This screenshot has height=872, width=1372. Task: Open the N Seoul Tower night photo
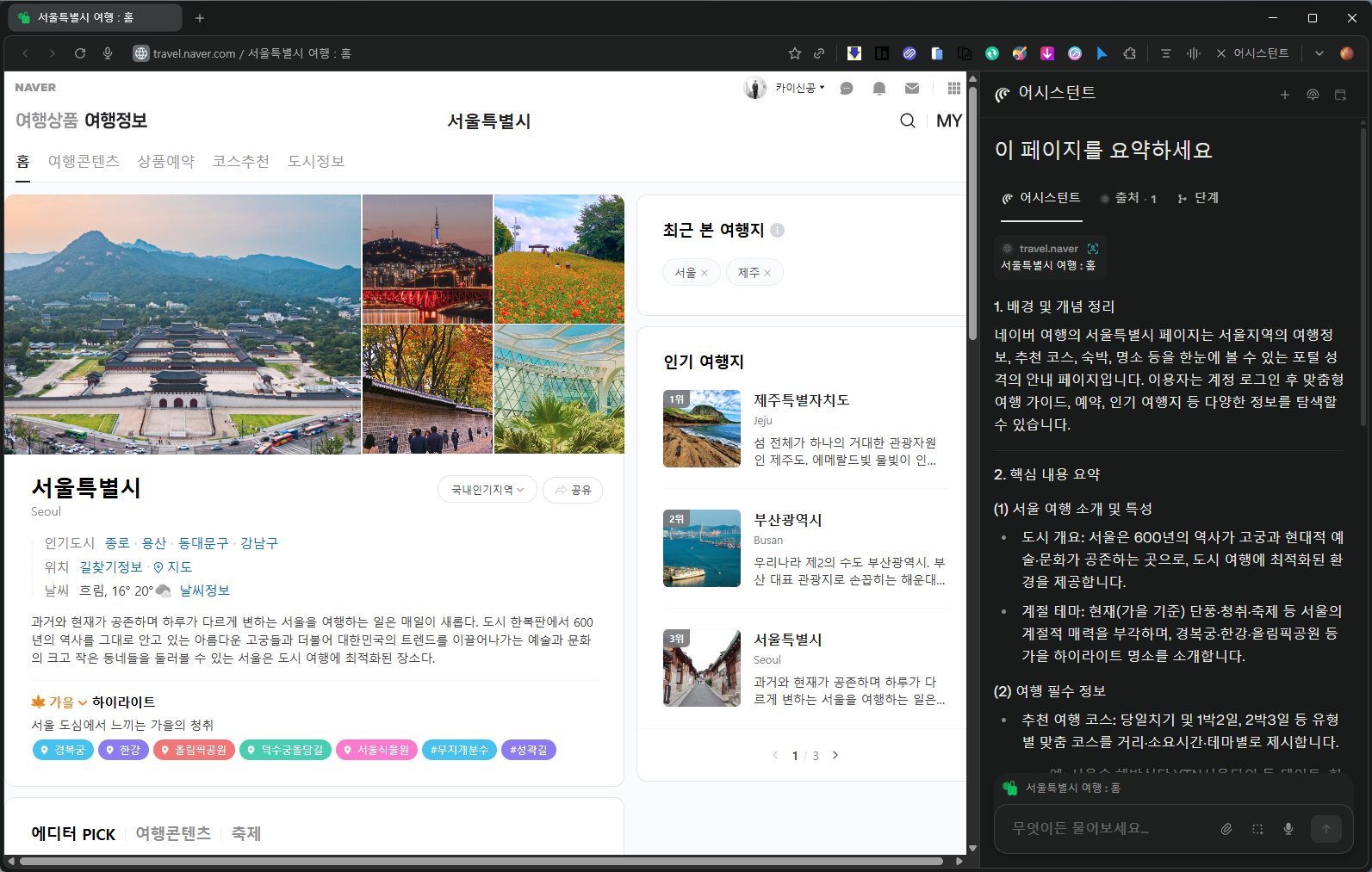[x=427, y=258]
